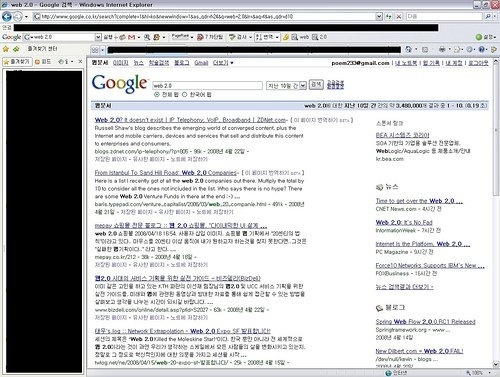500x377 pixels.
Task: Open the browser search provider dropdown arrow
Action: 496,16
